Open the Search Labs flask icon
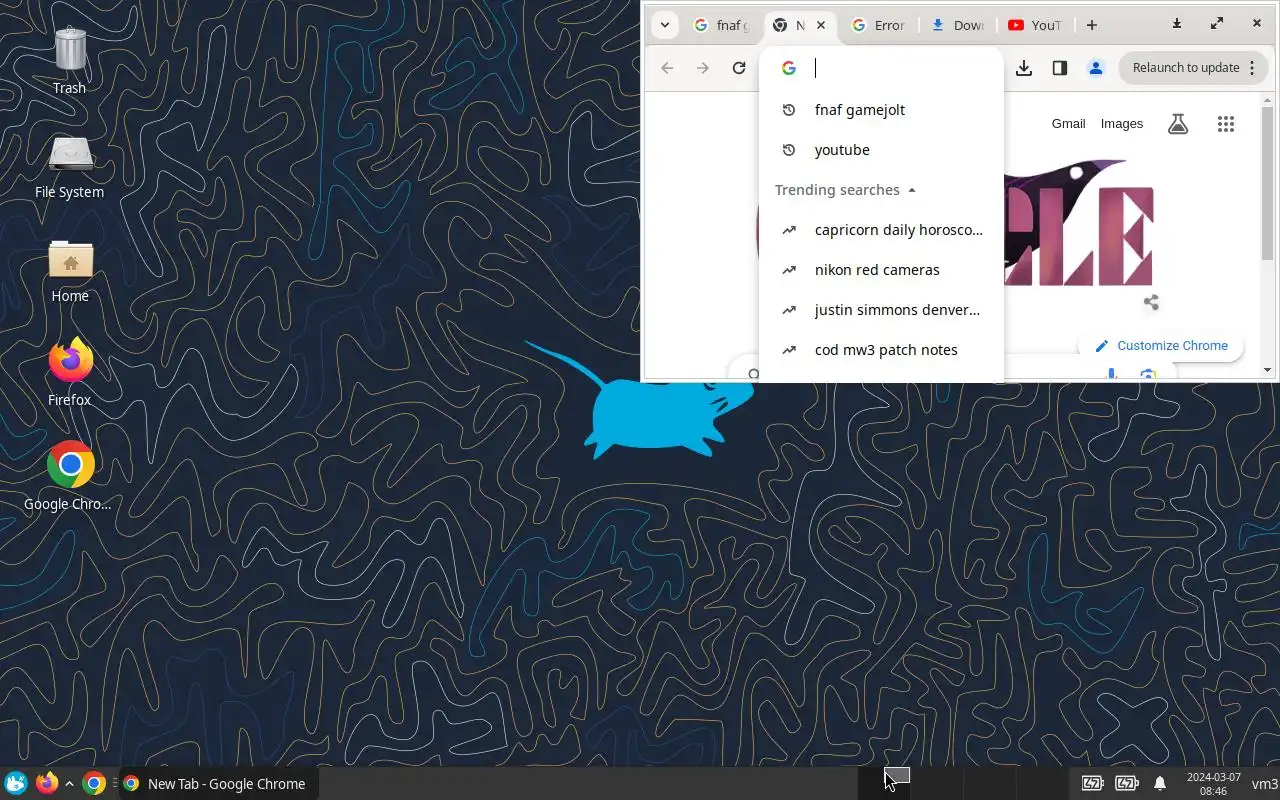1280x800 pixels. [x=1178, y=124]
